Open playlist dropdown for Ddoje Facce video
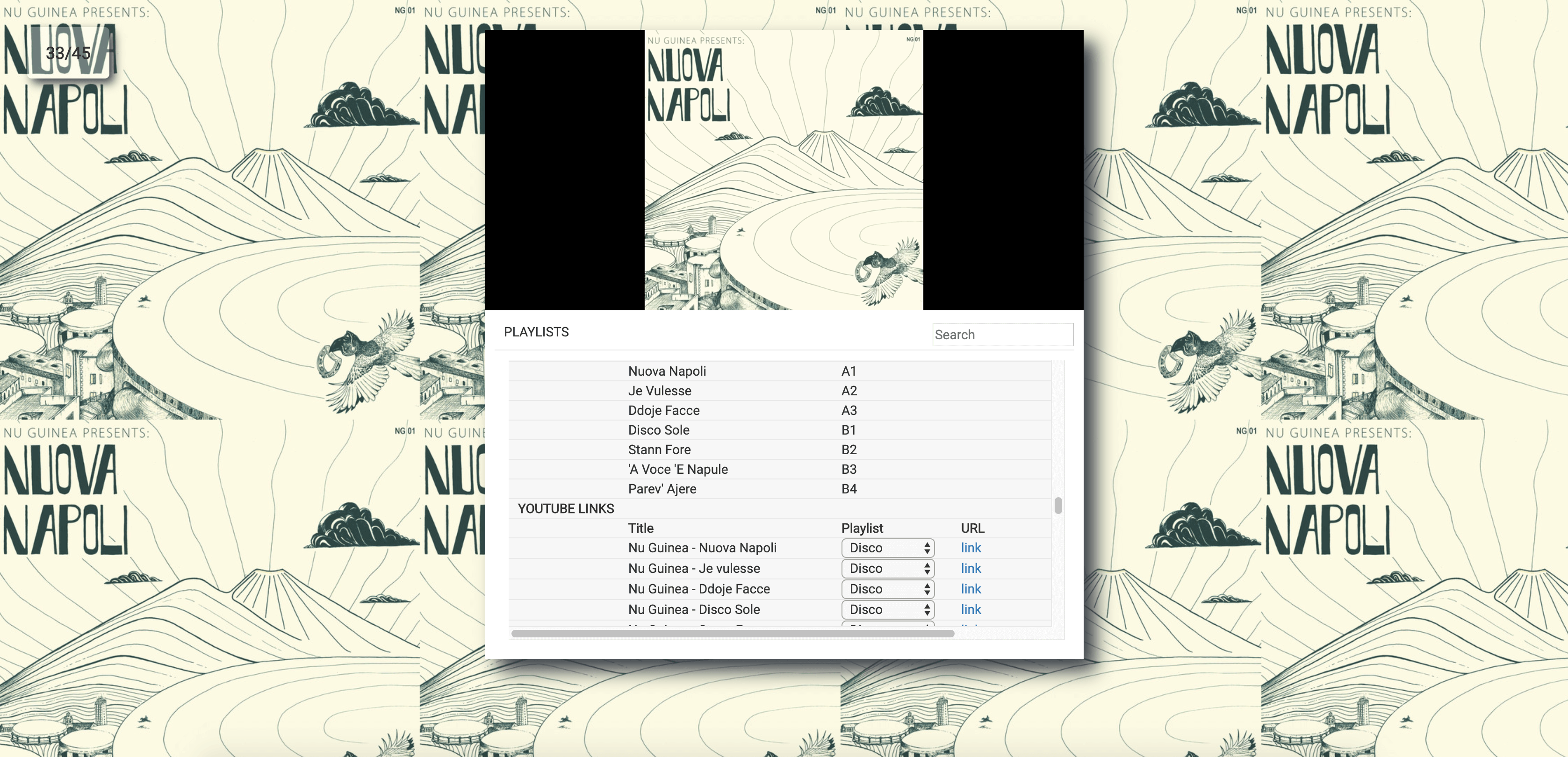 887,589
